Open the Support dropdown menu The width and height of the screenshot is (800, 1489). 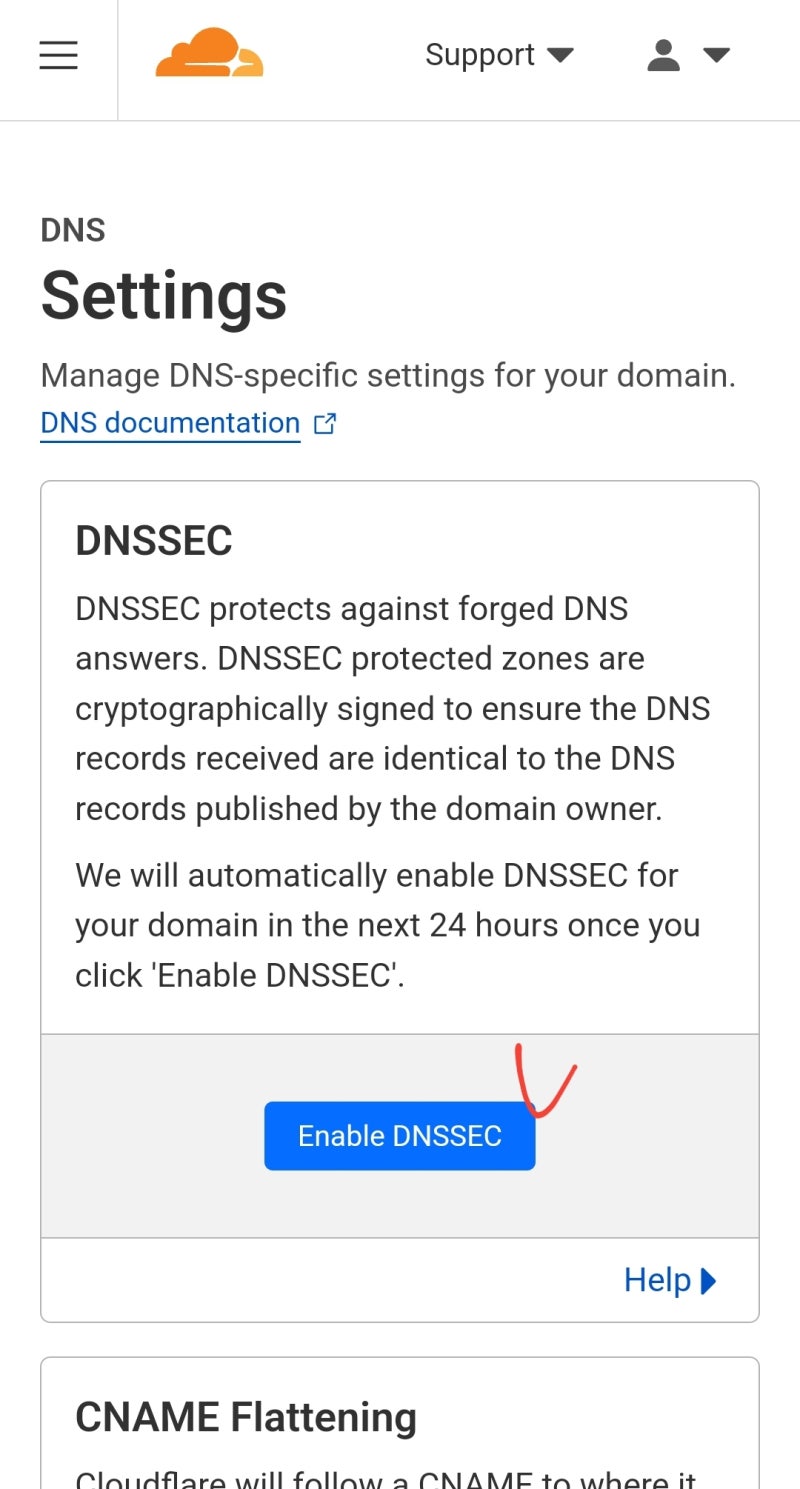480,55
